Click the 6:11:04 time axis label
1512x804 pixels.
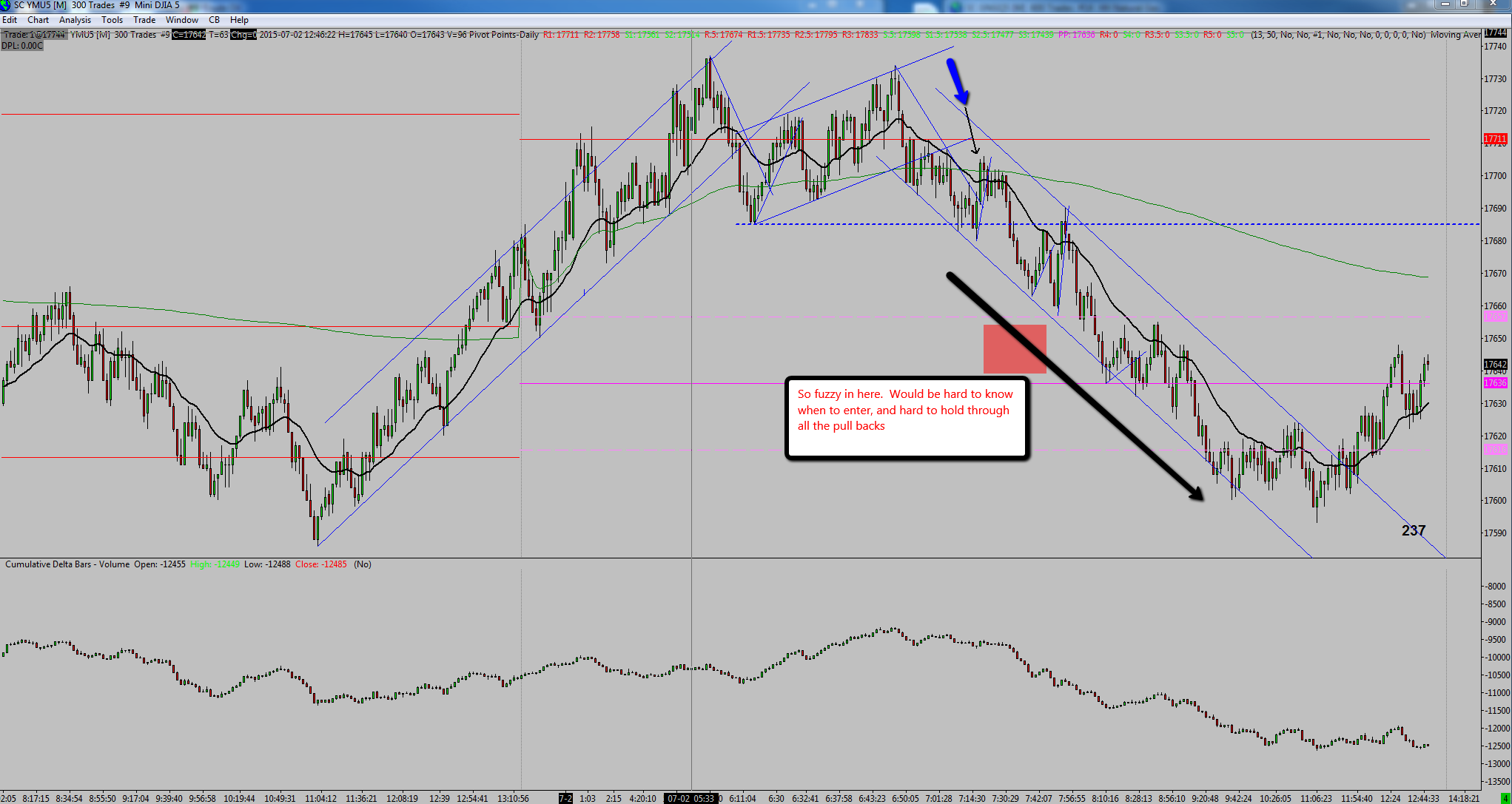[742, 799]
